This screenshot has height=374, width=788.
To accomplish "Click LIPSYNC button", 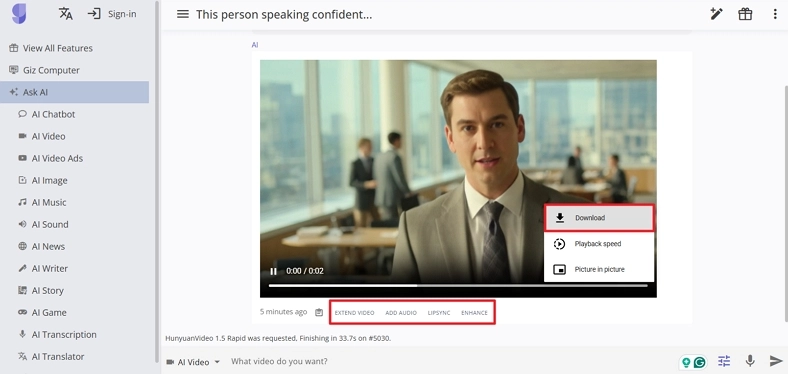I will (439, 313).
